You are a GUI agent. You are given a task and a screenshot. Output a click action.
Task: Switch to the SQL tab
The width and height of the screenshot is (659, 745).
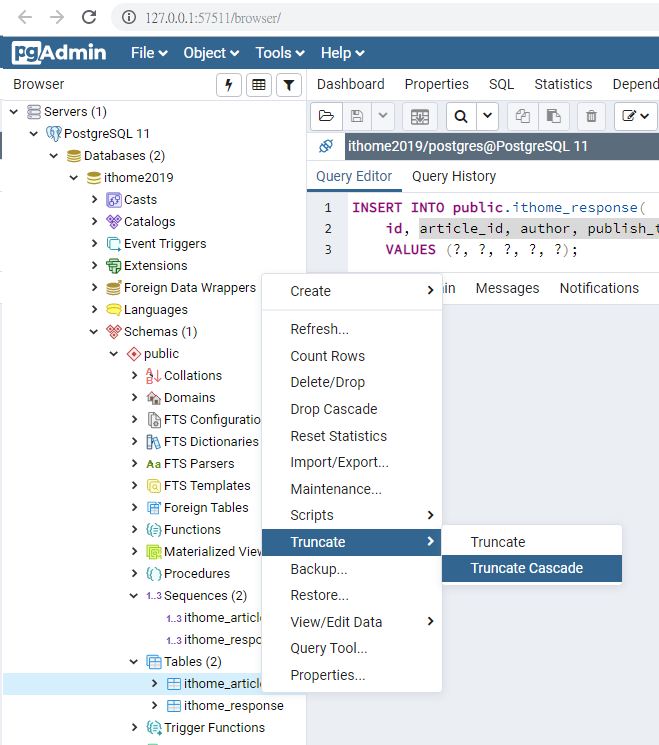point(501,85)
